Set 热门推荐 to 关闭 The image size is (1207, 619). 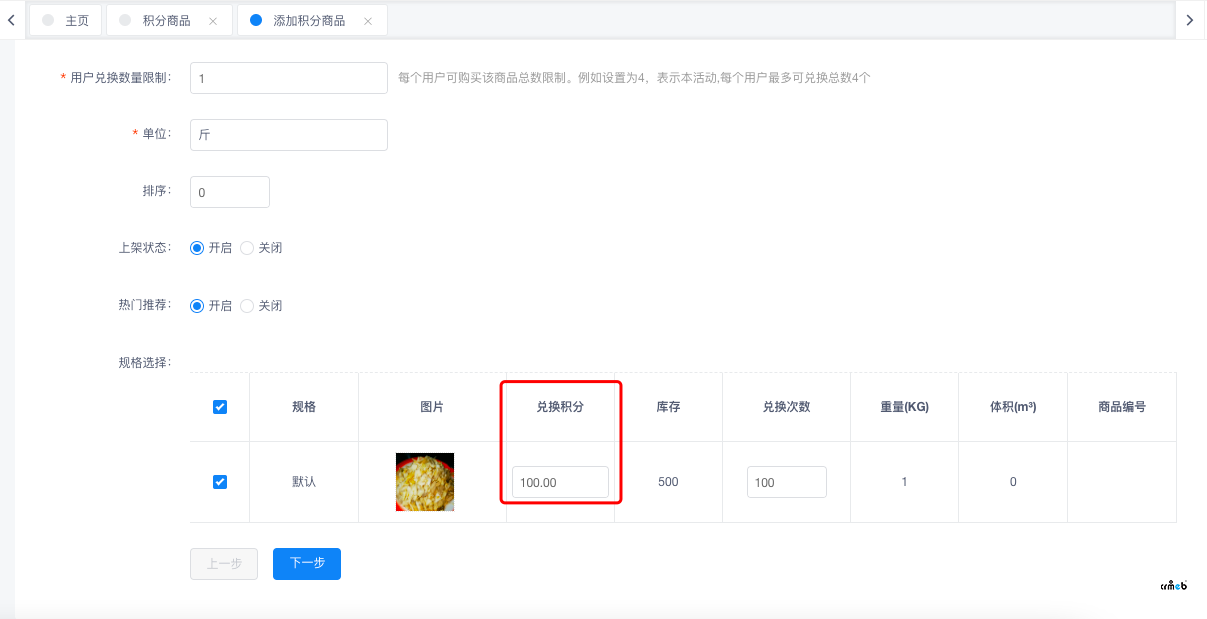pyautogui.click(x=248, y=306)
